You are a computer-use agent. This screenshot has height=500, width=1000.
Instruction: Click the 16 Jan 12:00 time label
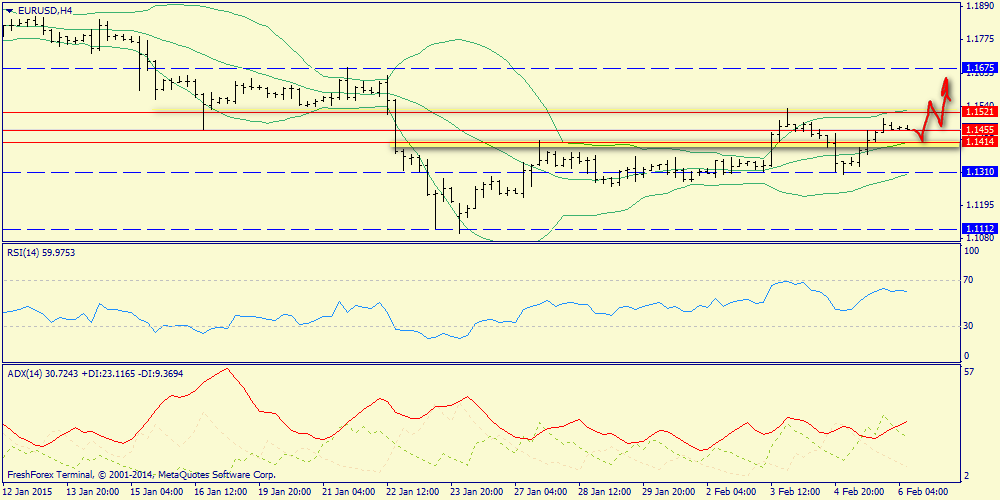pos(219,492)
